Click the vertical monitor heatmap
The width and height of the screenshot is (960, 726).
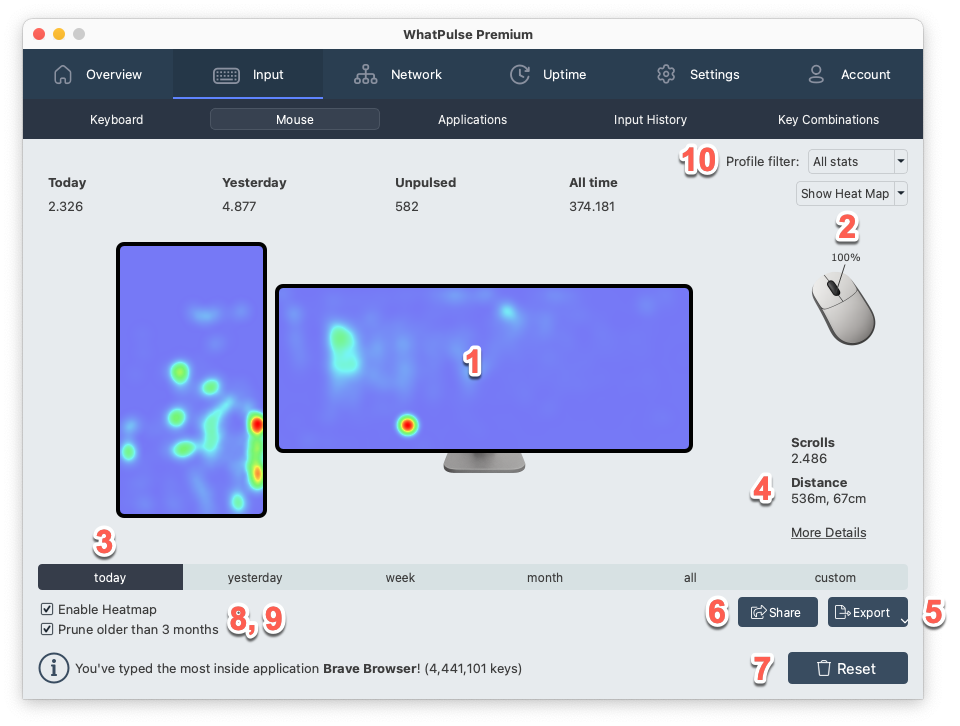coord(191,380)
